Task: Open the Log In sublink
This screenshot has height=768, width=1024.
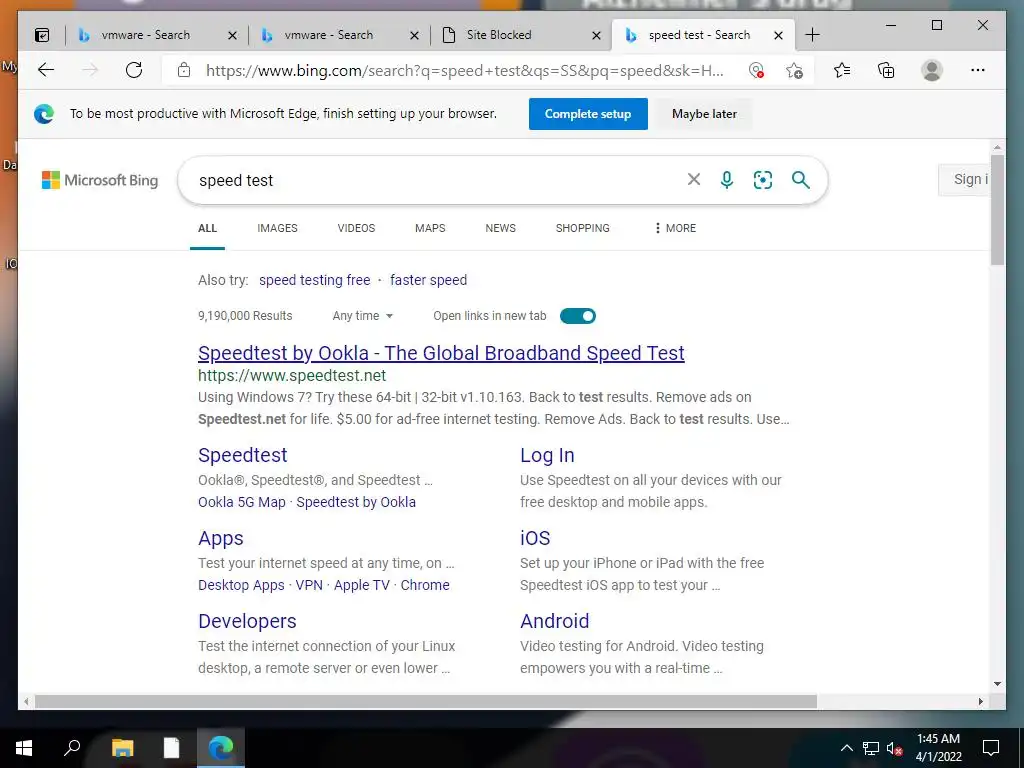Action: click(547, 455)
